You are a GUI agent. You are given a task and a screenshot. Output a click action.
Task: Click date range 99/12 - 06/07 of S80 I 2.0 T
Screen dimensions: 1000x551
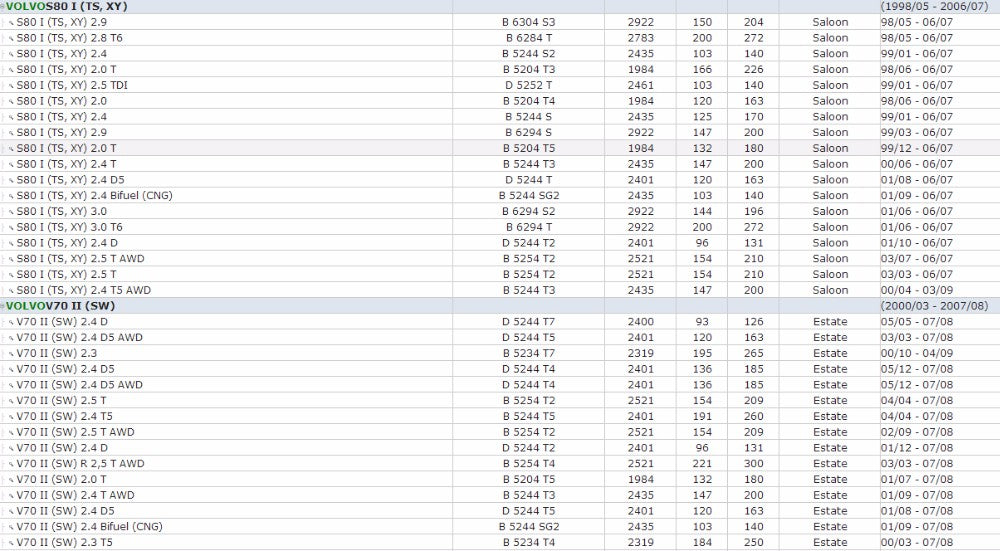[x=917, y=148]
